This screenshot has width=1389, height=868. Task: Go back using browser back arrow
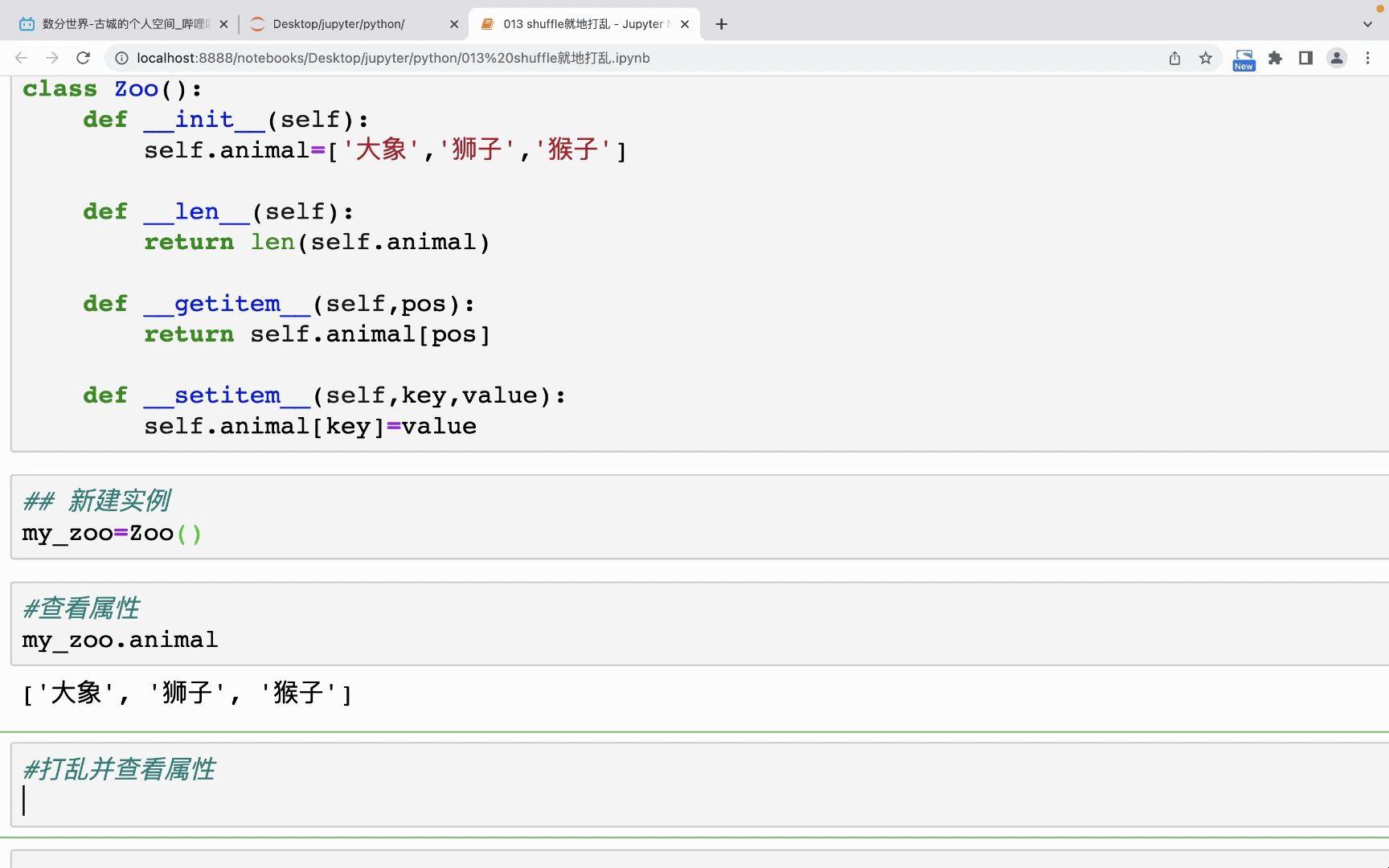pos(22,58)
